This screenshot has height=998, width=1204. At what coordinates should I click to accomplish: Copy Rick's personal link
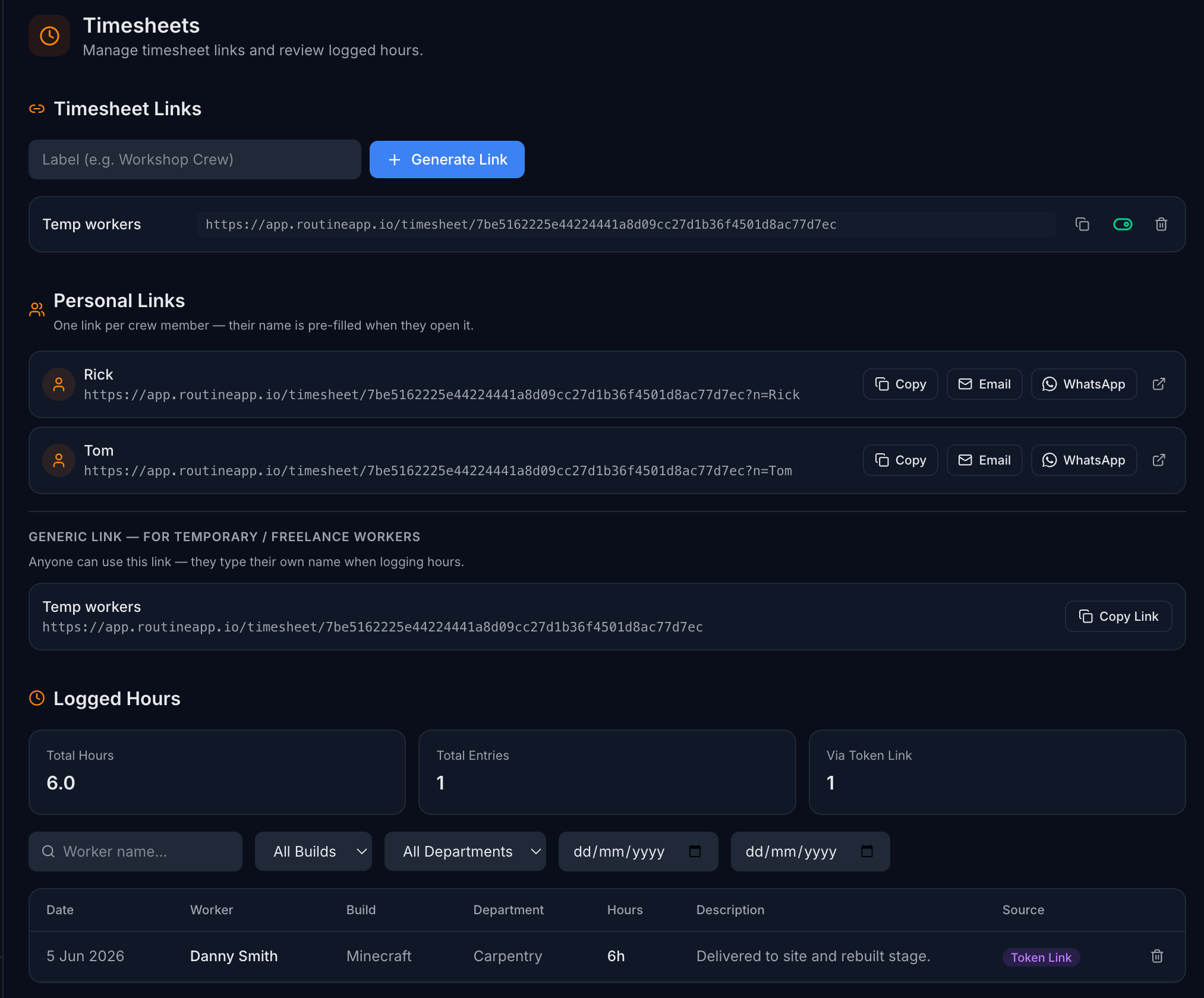click(x=900, y=384)
